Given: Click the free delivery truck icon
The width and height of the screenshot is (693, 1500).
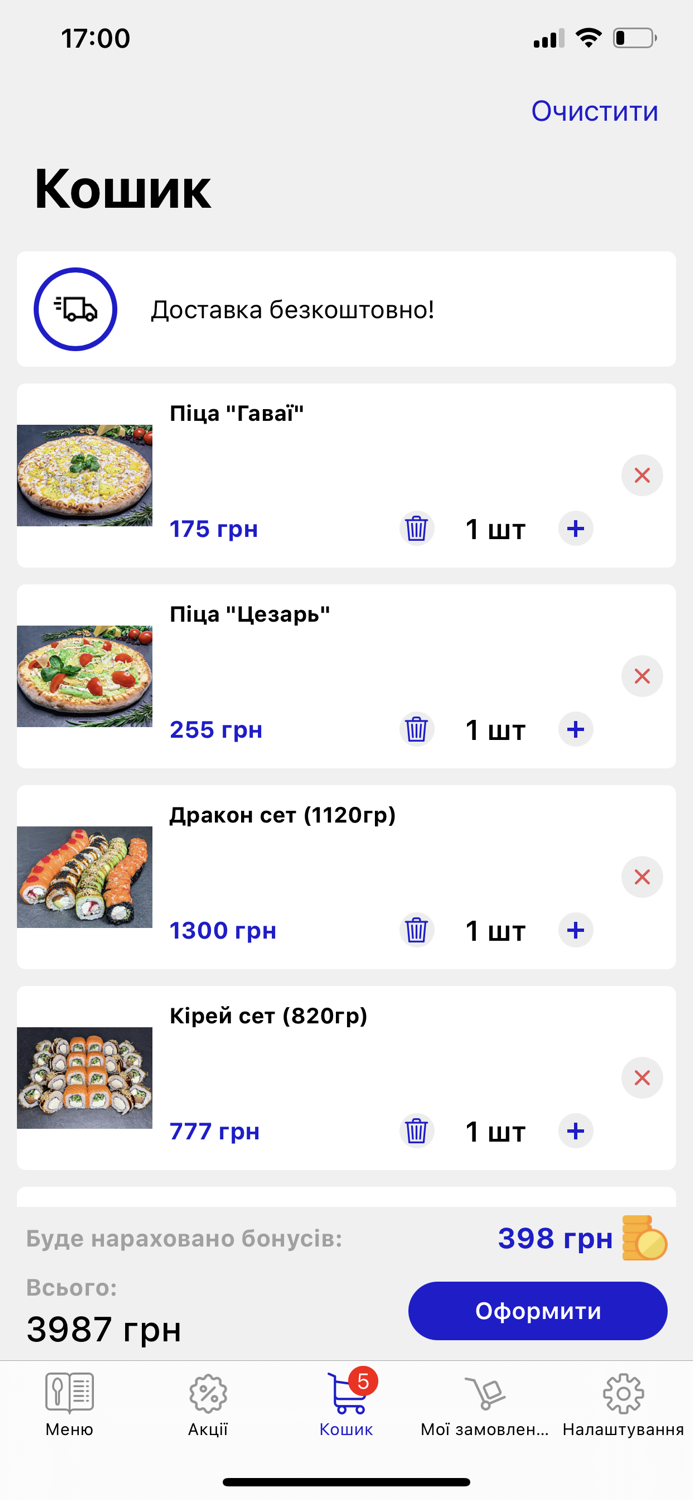Looking at the screenshot, I should (x=75, y=309).
